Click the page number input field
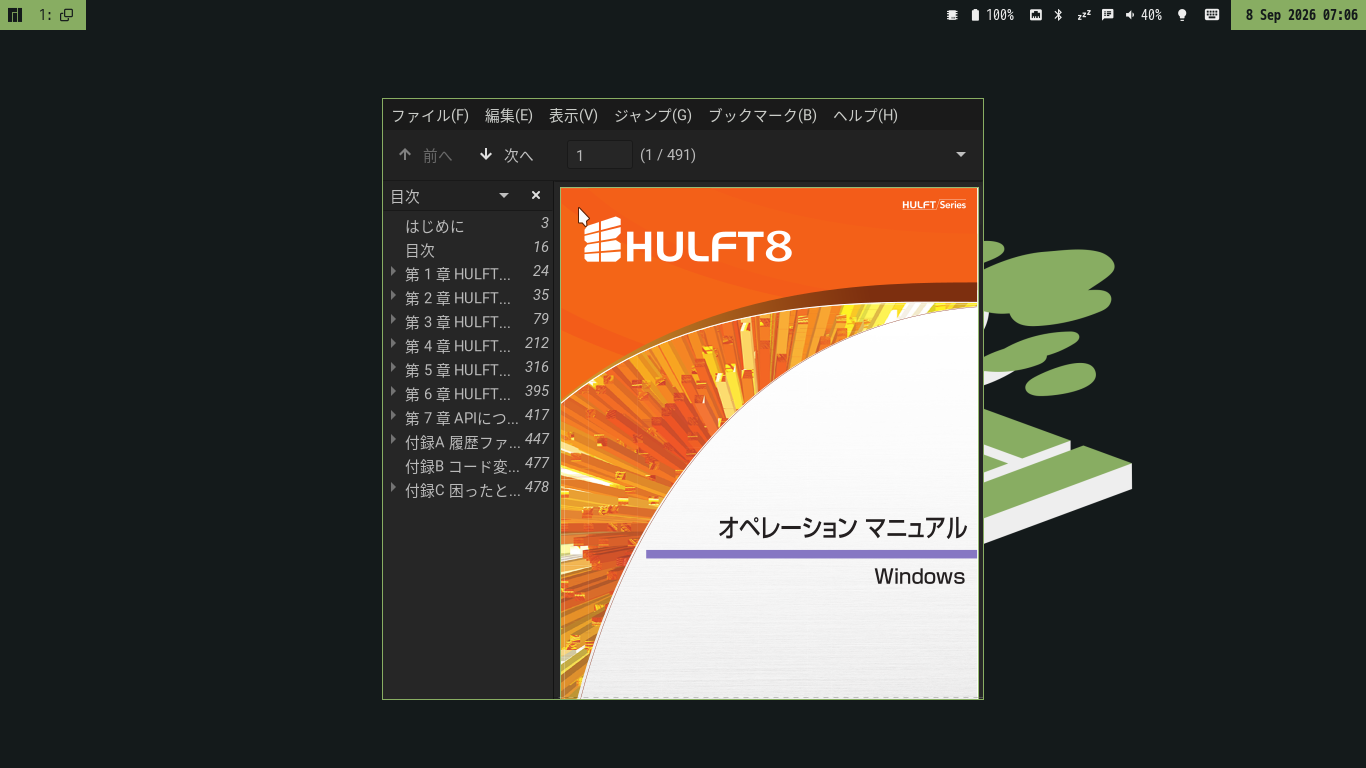The width and height of the screenshot is (1366, 768). click(x=600, y=155)
